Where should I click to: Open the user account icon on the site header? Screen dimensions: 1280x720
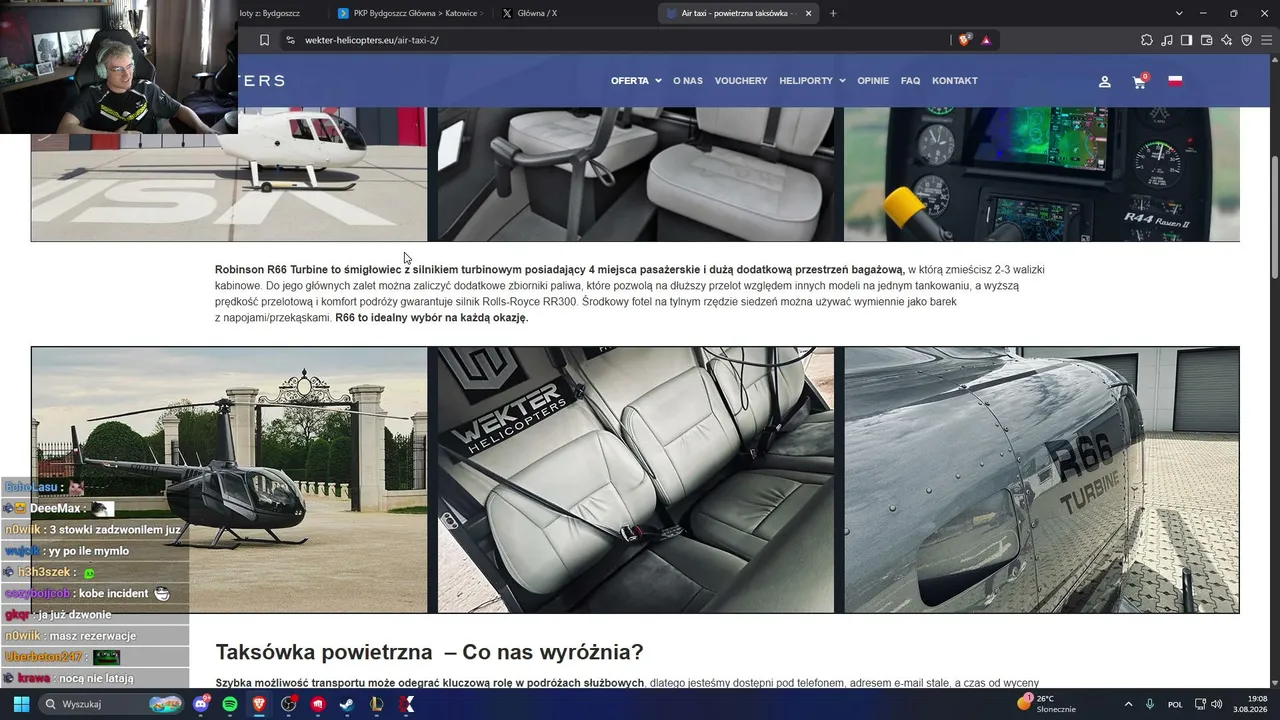pos(1105,81)
